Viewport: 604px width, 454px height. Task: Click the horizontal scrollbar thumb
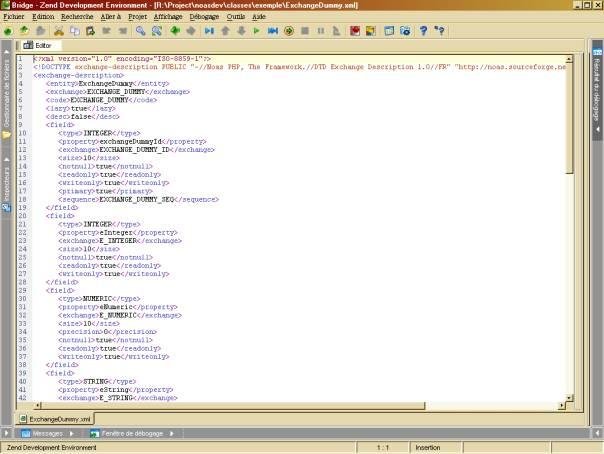coord(233,405)
